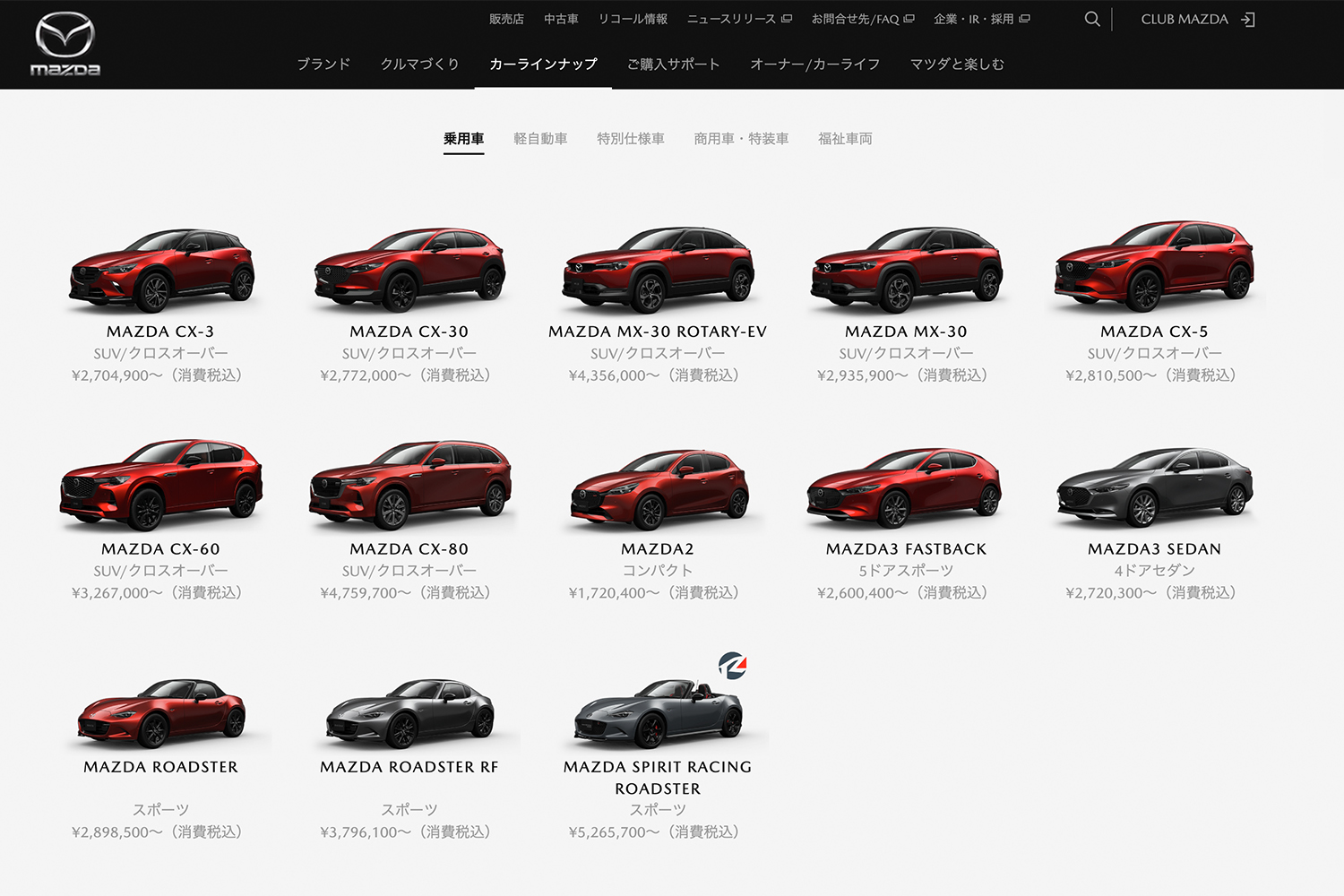
Task: Go to 販売店 dealer link
Action: tap(506, 19)
